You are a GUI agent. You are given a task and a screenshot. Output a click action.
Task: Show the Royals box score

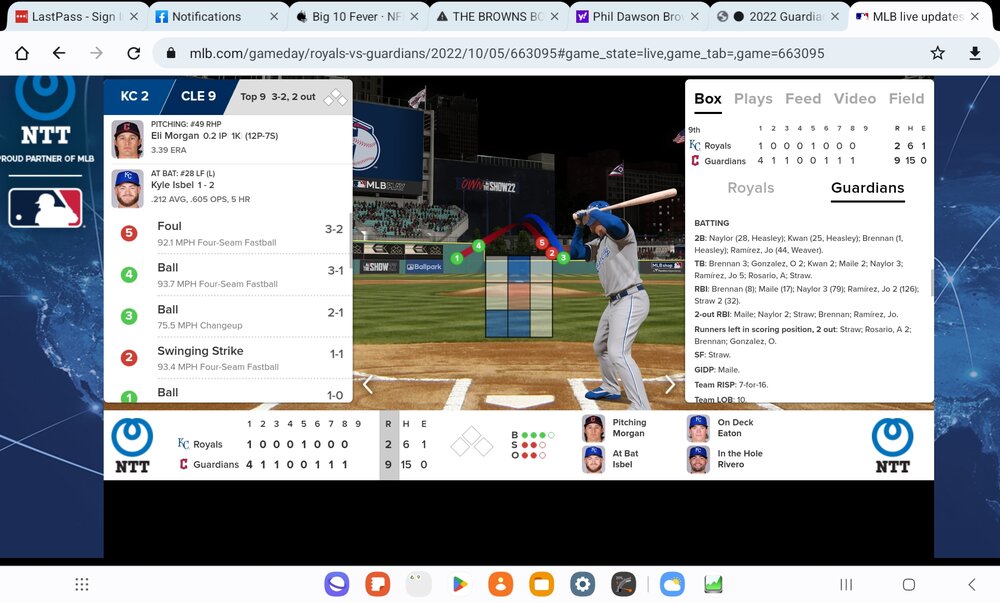click(751, 188)
